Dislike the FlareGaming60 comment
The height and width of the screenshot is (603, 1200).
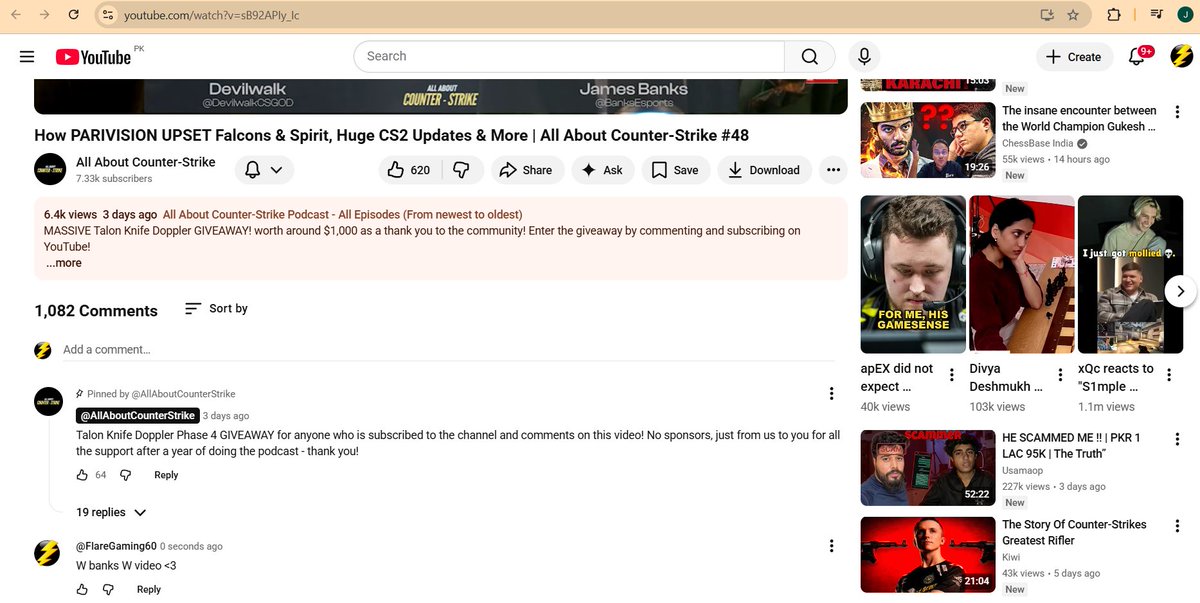coord(108,589)
